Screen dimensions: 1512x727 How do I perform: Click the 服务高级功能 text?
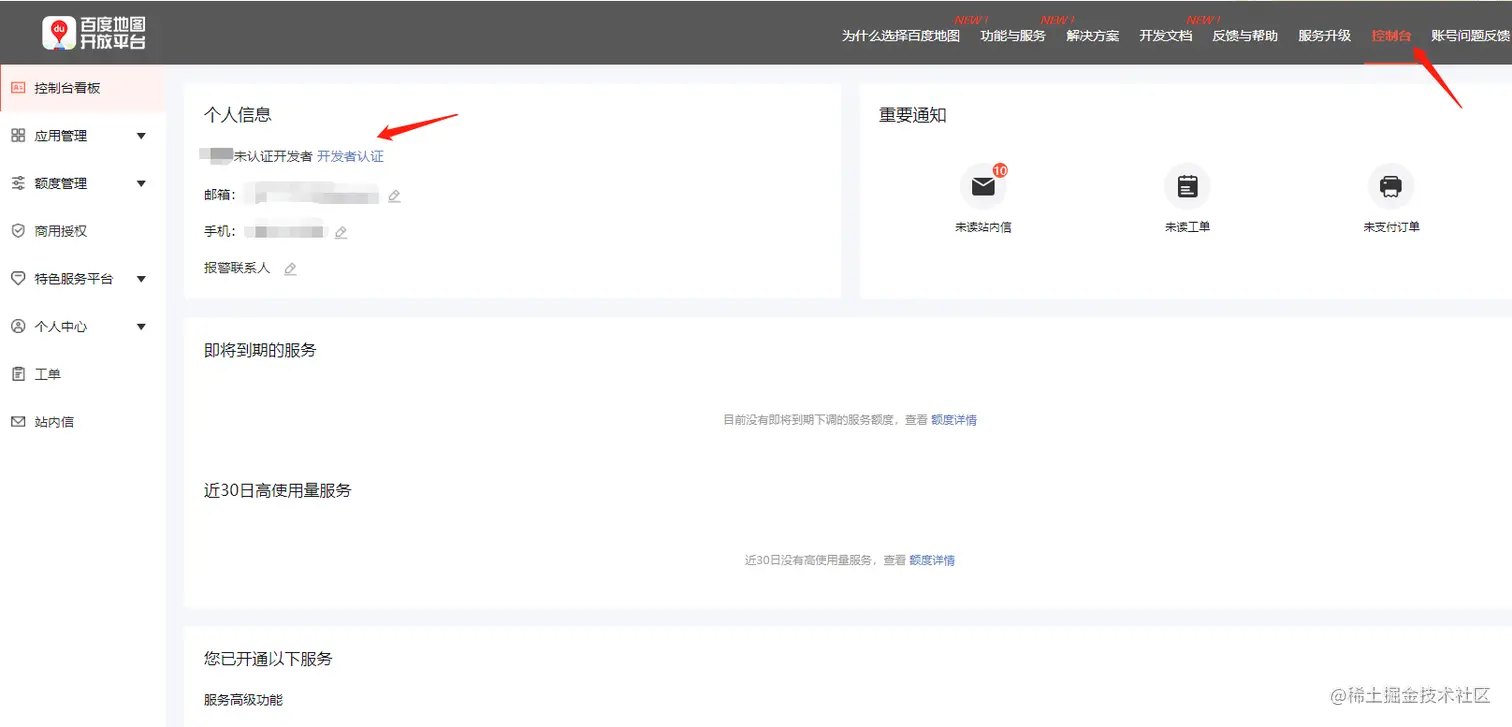(x=243, y=700)
